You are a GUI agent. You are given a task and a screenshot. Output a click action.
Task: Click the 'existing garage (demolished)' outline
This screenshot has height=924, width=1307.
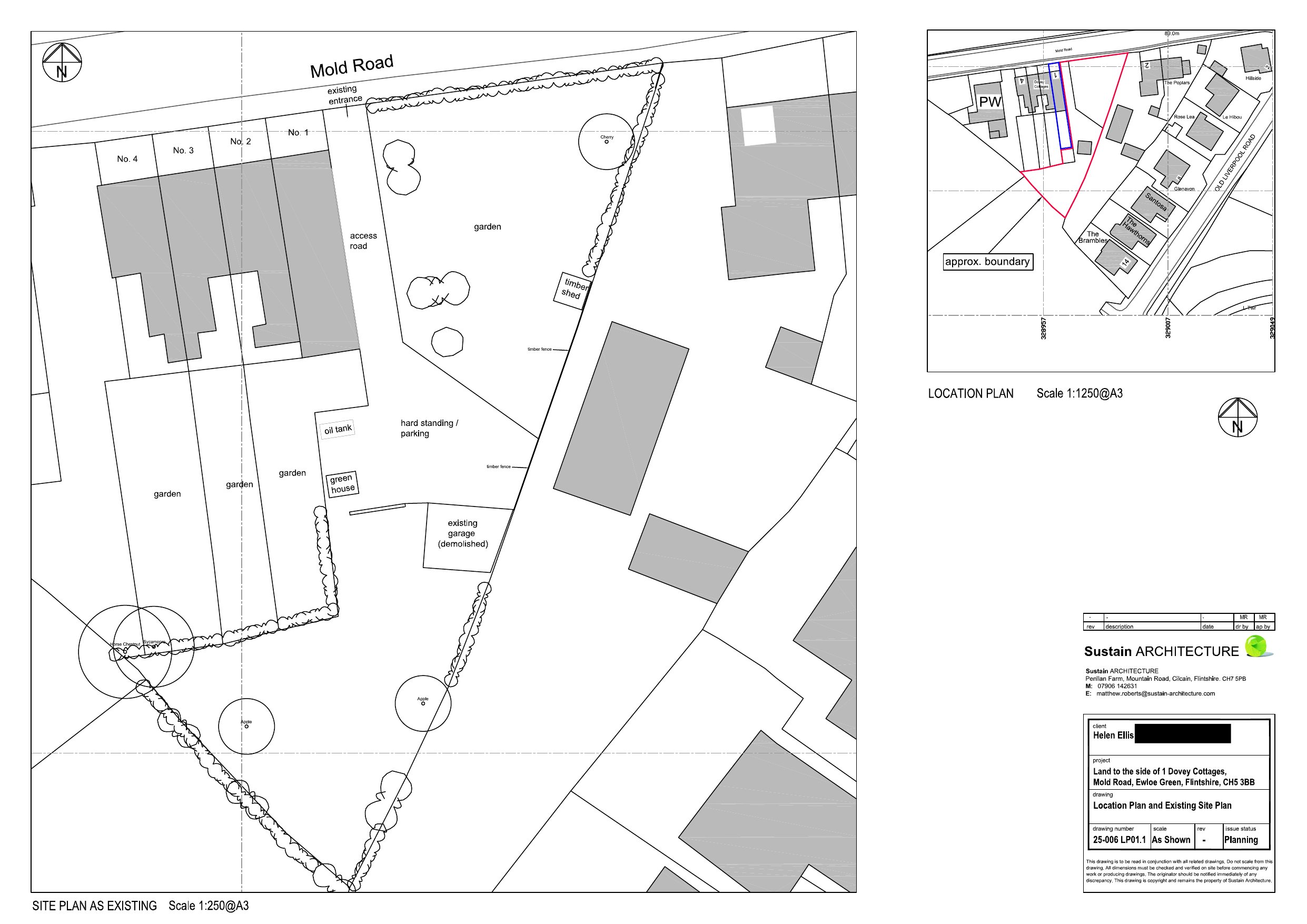462,534
